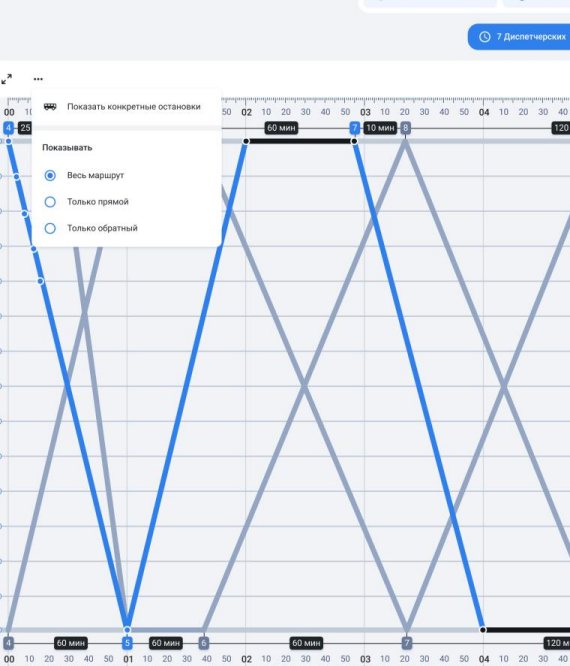
Task: Click bottom-left trip marker number 4
Action: [x=8, y=643]
